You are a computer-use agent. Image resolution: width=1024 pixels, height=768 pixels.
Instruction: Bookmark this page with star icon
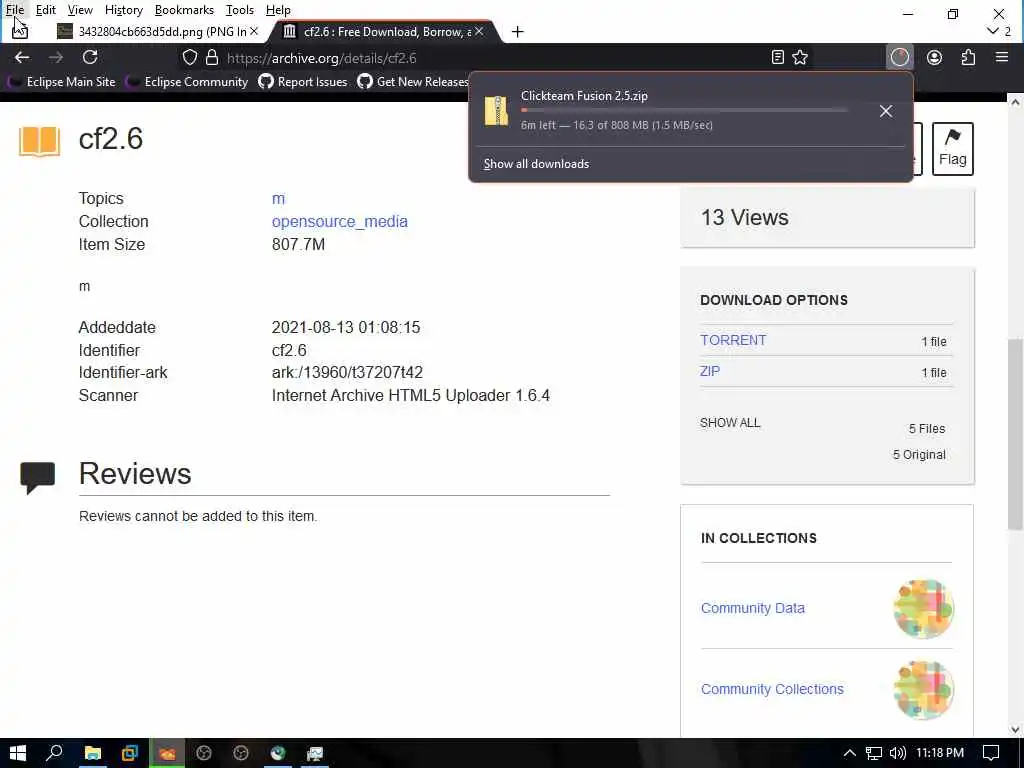[800, 57]
